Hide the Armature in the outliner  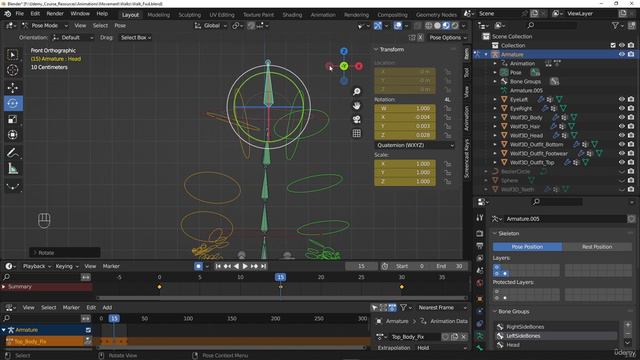pos(622,54)
